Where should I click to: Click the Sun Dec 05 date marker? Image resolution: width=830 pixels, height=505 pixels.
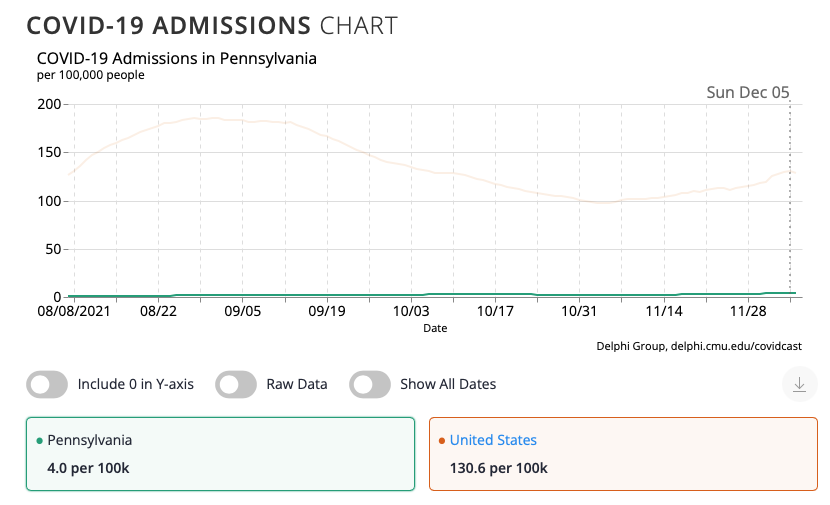[748, 93]
